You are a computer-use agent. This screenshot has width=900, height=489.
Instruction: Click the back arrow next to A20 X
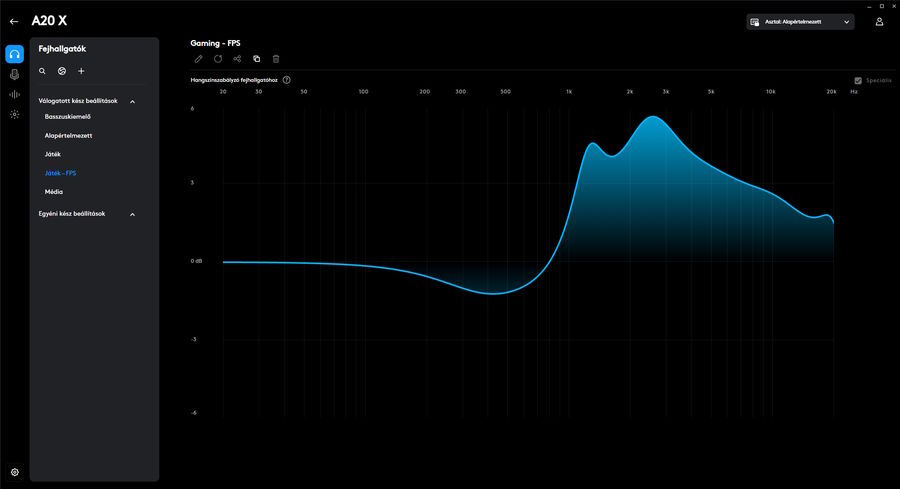pyautogui.click(x=14, y=21)
